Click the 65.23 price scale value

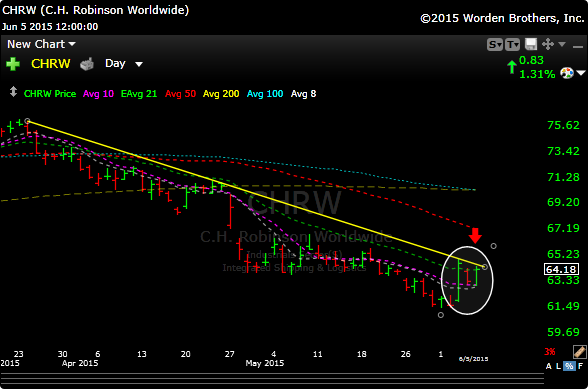pos(563,254)
